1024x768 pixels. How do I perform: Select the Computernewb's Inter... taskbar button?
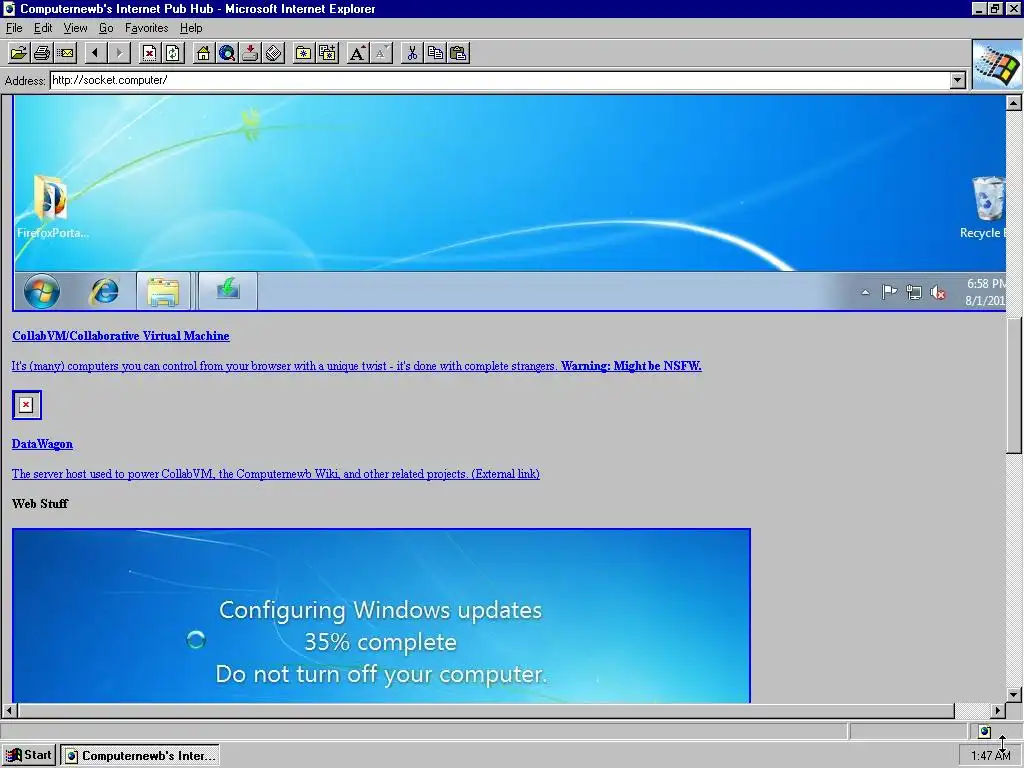[140, 756]
